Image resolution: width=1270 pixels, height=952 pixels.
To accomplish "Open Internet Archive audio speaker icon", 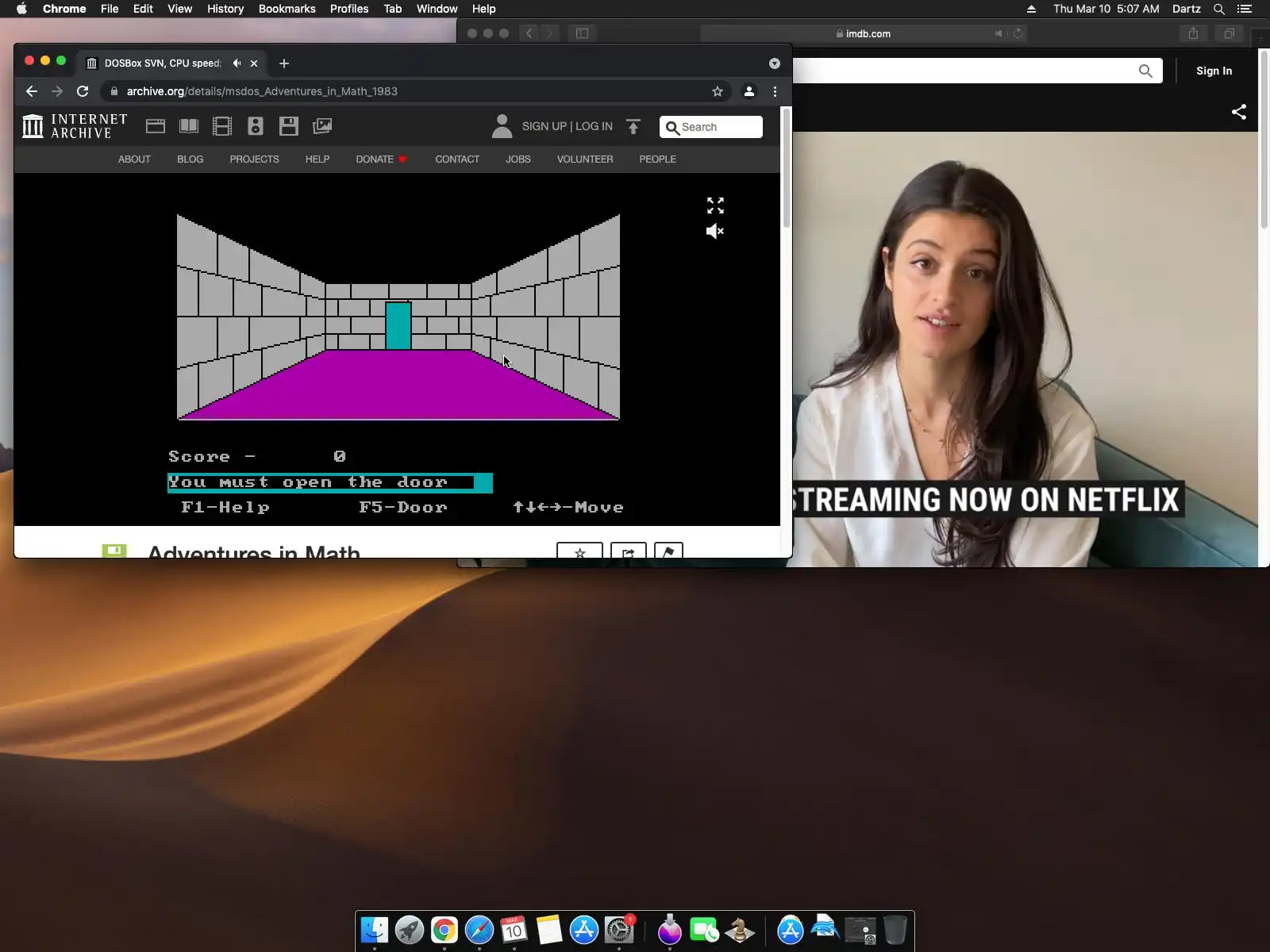I will pyautogui.click(x=256, y=126).
